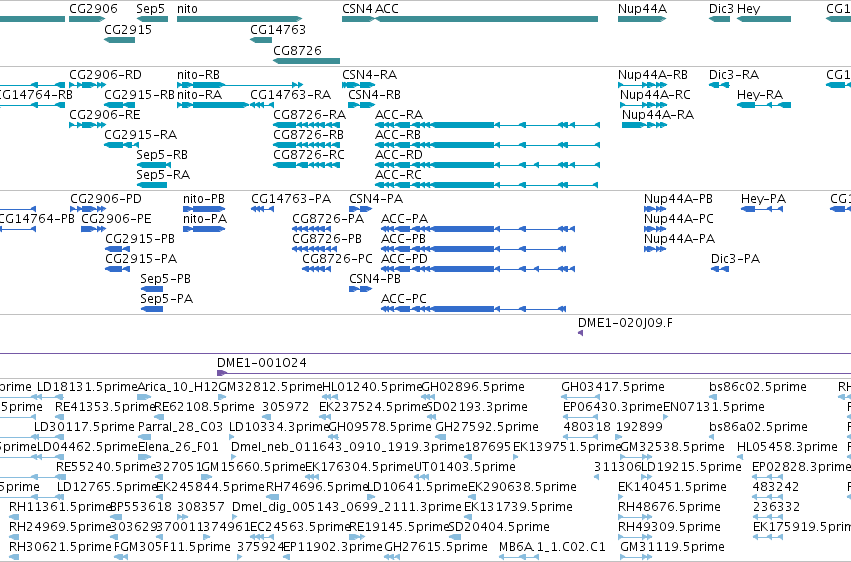Click the CG2915 gene label

(x=128, y=29)
